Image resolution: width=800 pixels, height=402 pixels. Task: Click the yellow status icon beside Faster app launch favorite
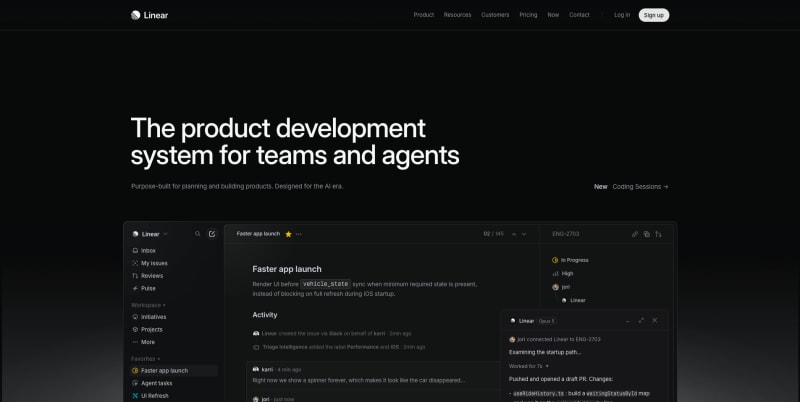[x=135, y=371]
